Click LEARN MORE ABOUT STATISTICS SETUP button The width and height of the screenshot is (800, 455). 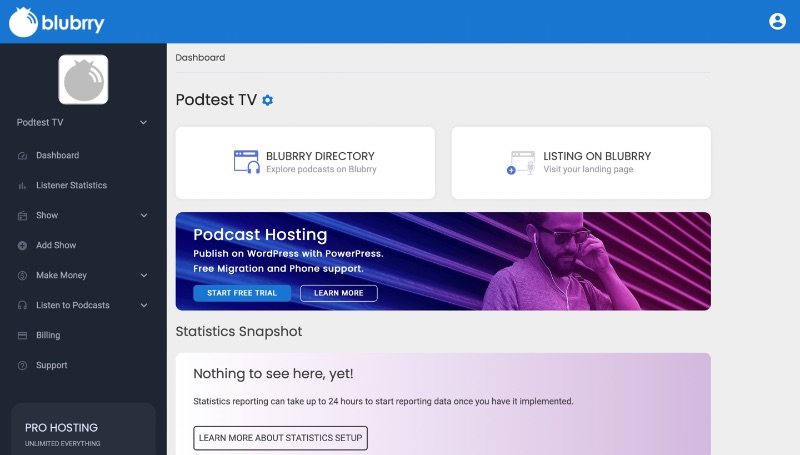pyautogui.click(x=280, y=438)
